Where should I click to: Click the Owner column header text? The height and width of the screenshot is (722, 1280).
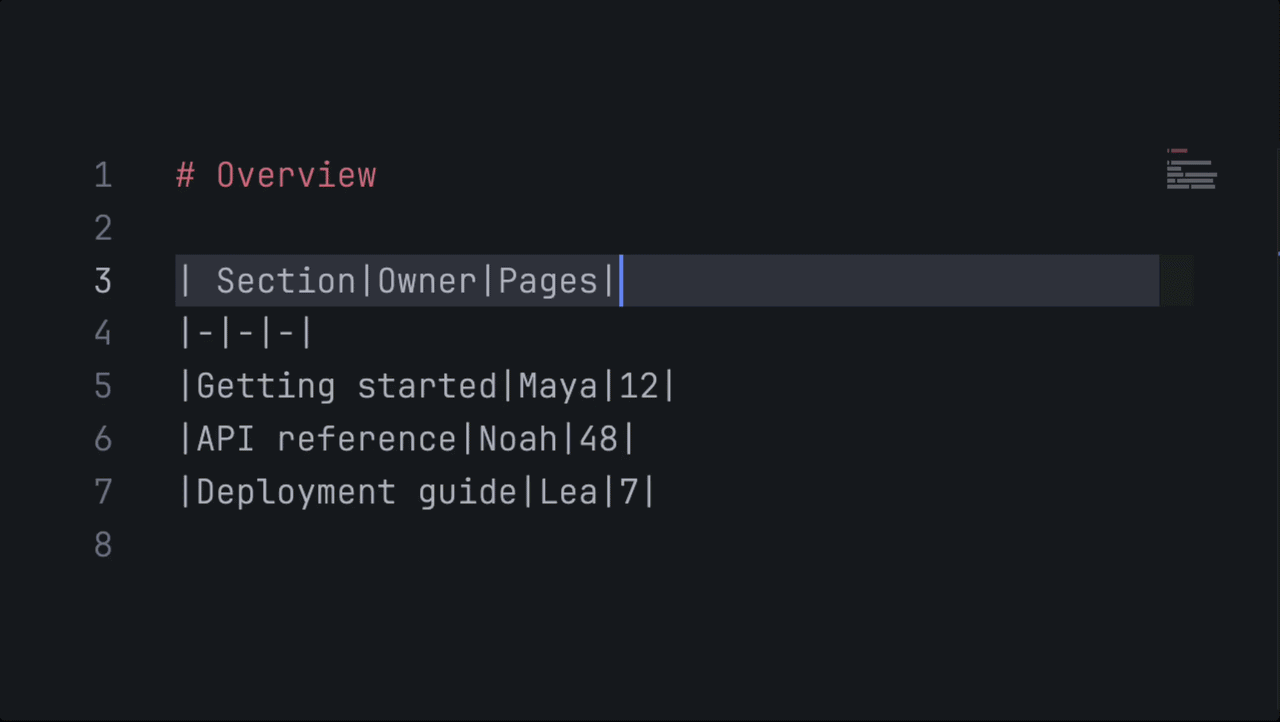427,281
